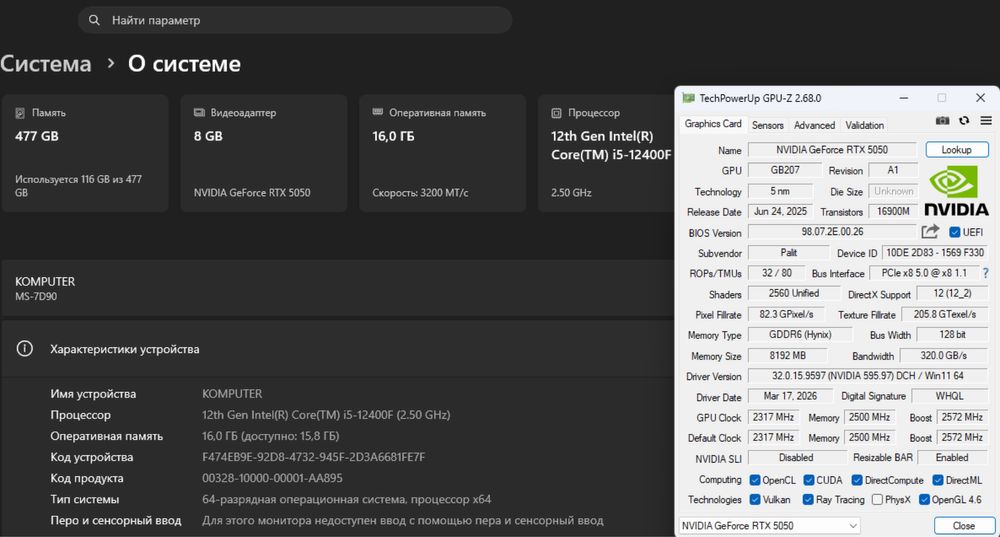Click the search magnifier icon in Settings
The image size is (1000, 537).
pyautogui.click(x=95, y=20)
